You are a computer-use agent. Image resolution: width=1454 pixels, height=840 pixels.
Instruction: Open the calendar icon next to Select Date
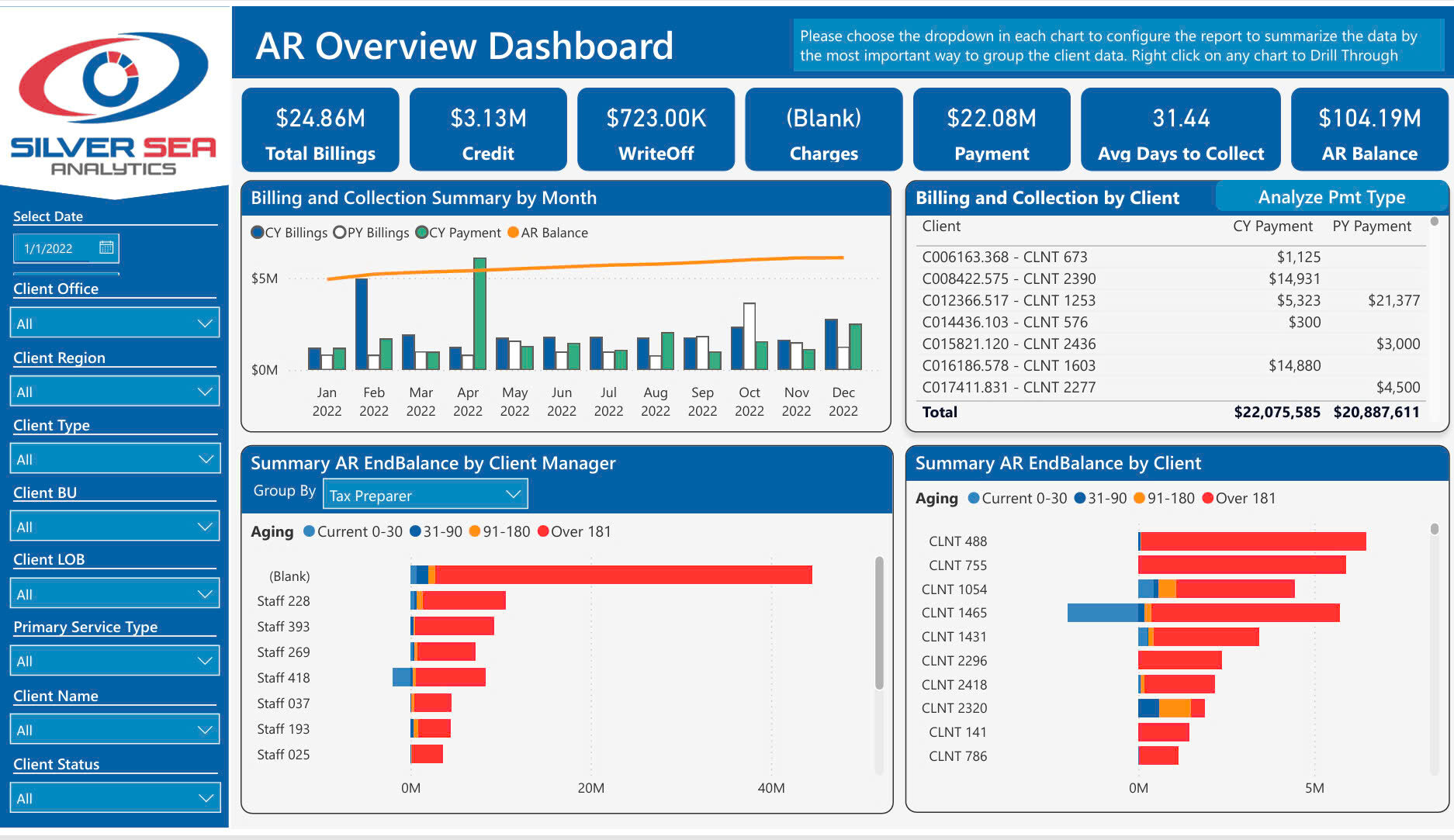pos(107,247)
